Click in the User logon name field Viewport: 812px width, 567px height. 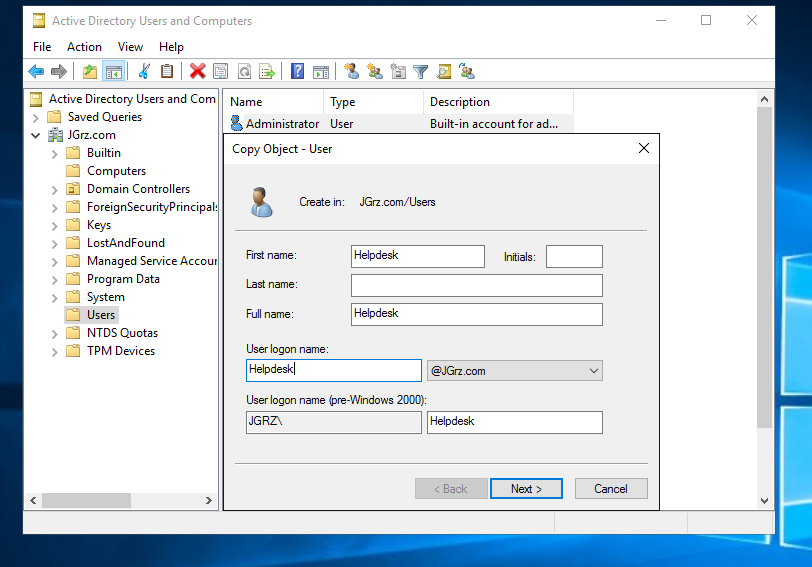pos(334,370)
